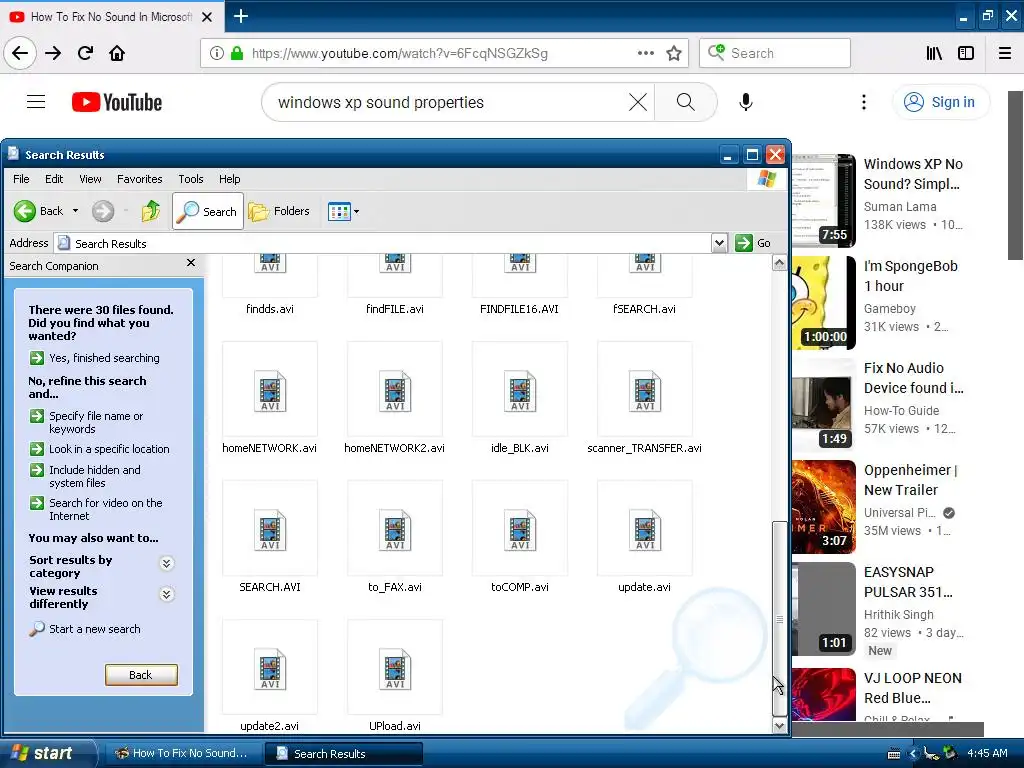The image size is (1024, 768).
Task: Clear YouTube search box with X
Action: point(638,102)
